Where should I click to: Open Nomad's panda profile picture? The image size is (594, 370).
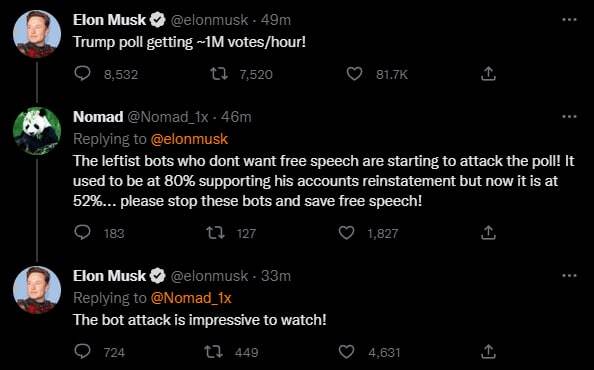coord(37,131)
